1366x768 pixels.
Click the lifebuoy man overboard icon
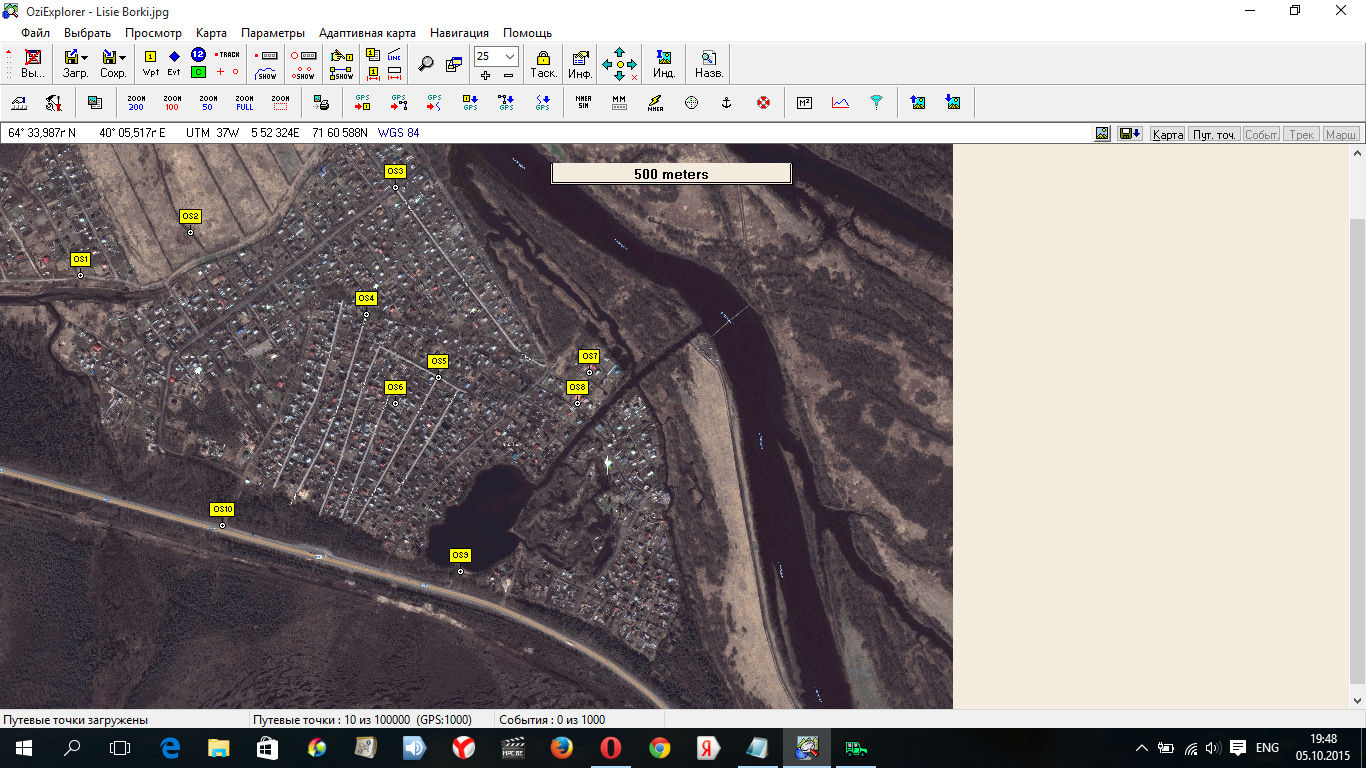click(x=763, y=102)
